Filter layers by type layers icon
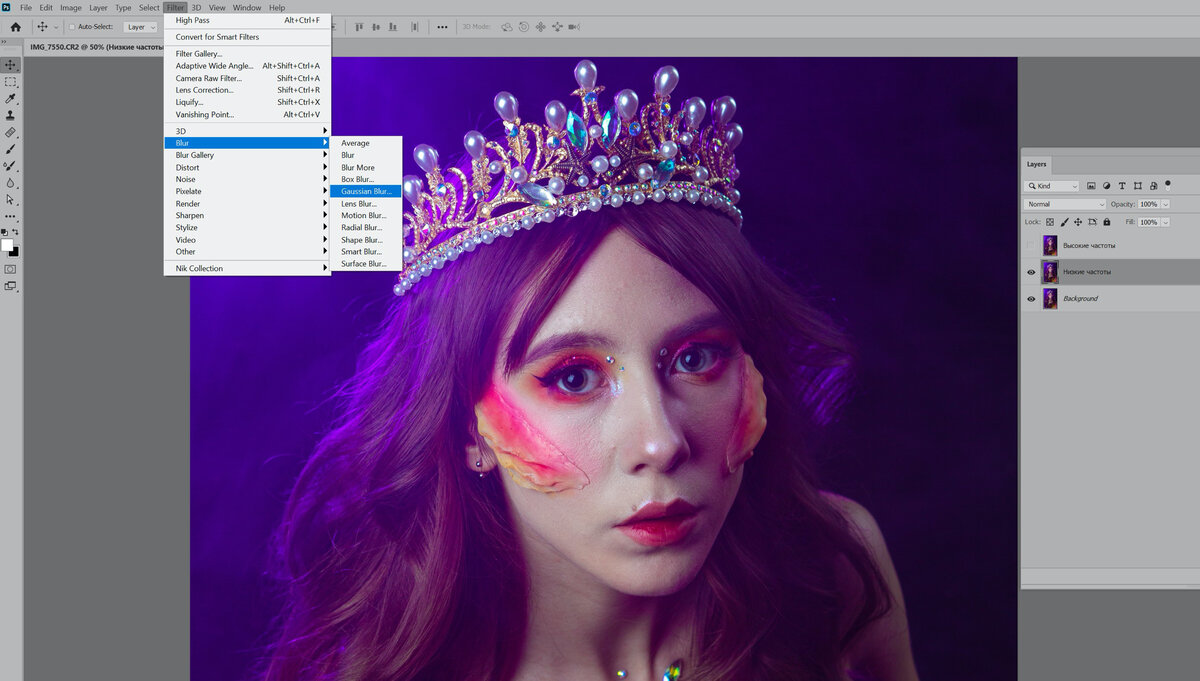The image size is (1200, 681). click(x=1122, y=186)
